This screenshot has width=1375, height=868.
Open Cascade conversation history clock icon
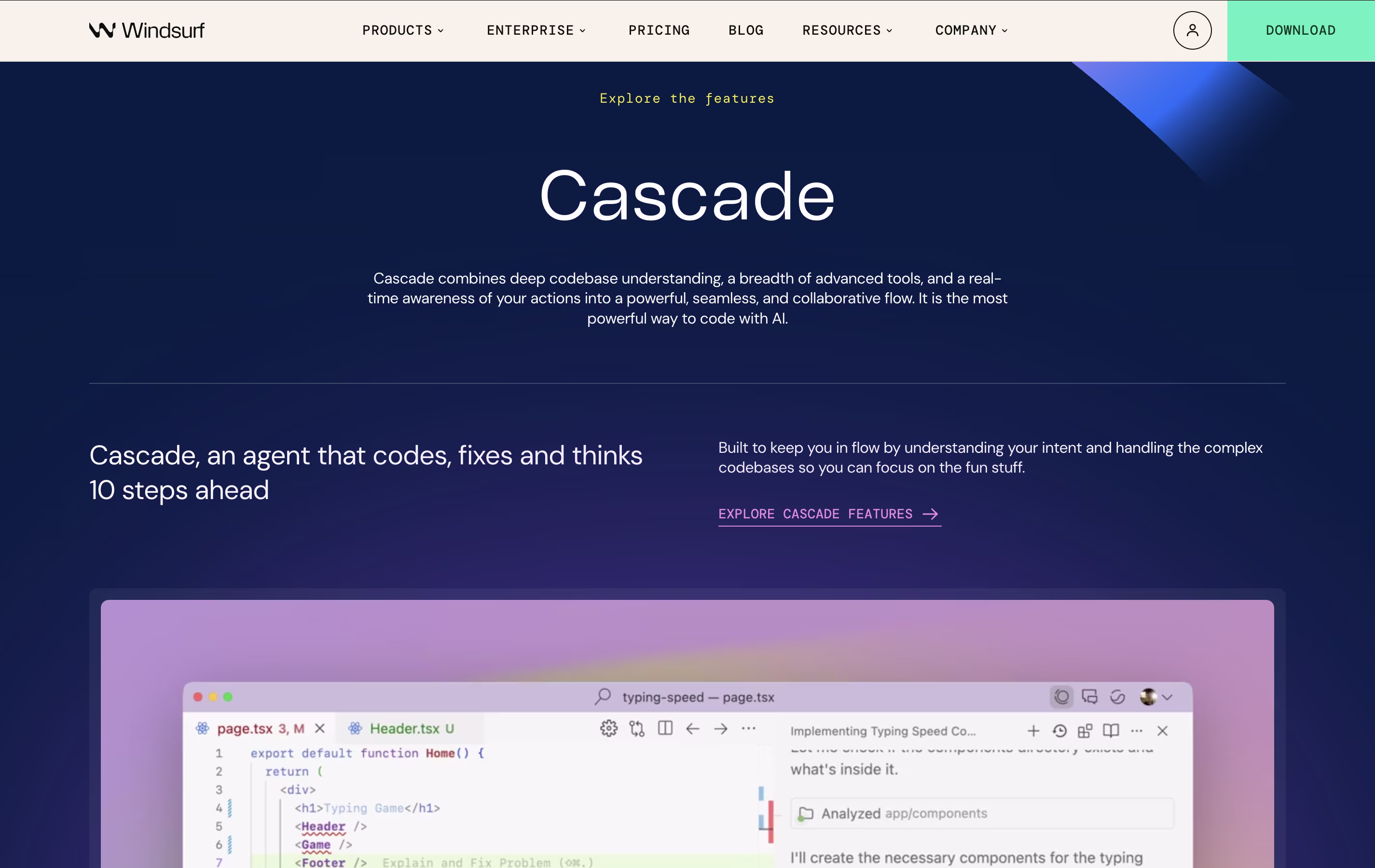pos(1060,731)
